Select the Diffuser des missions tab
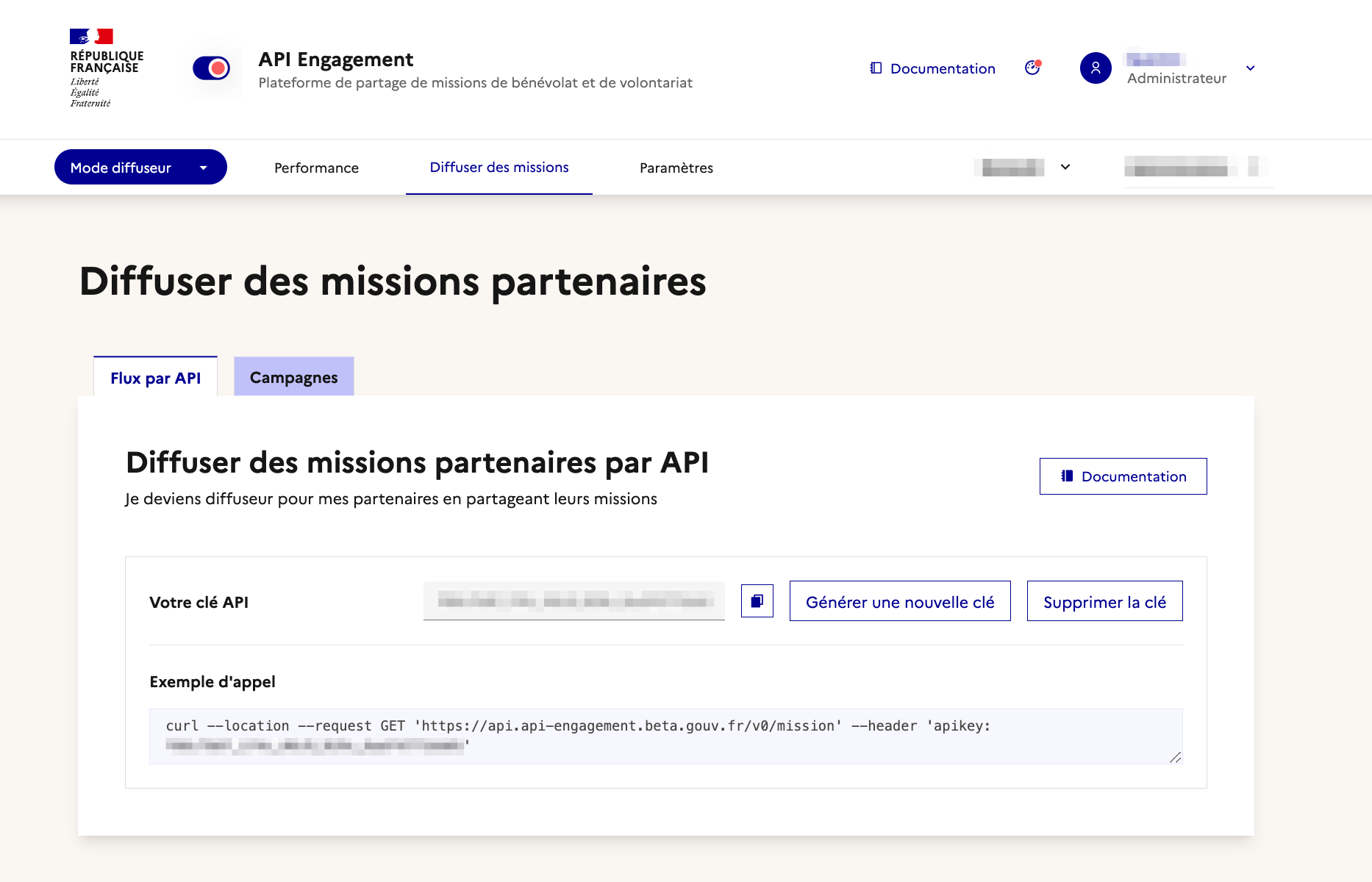 point(499,168)
